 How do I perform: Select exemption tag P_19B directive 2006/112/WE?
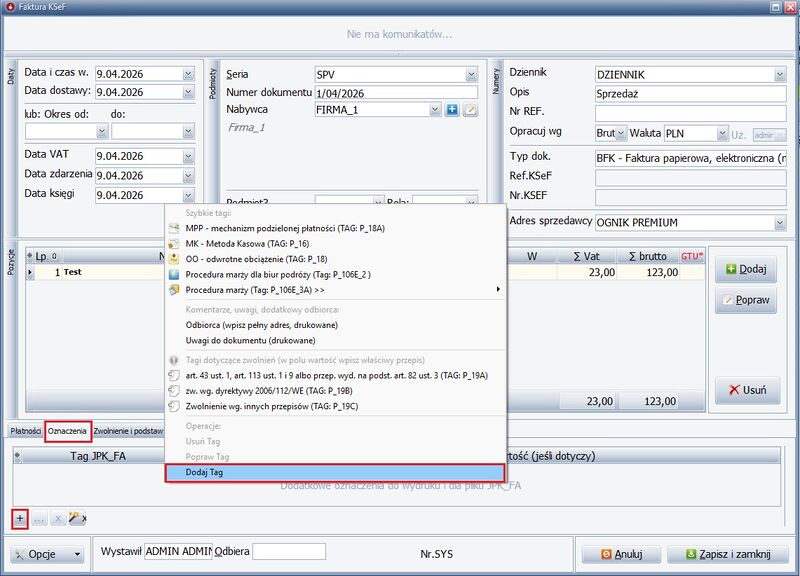click(x=270, y=391)
